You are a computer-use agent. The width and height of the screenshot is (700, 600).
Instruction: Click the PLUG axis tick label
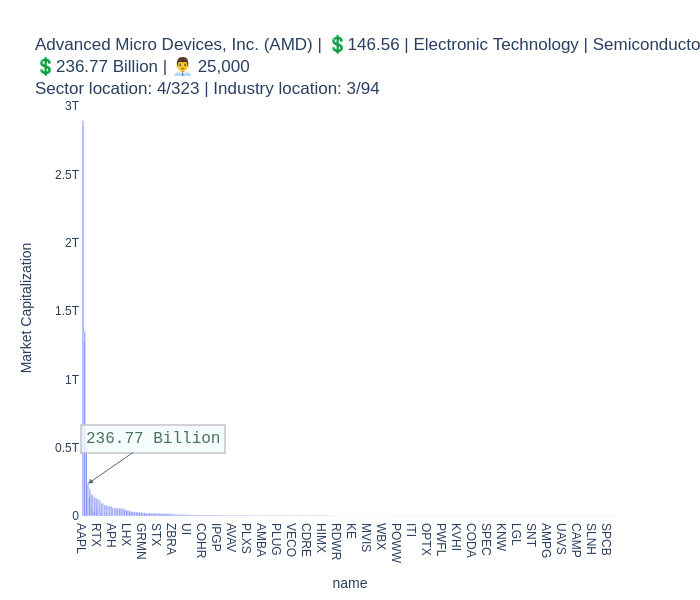pos(276,539)
